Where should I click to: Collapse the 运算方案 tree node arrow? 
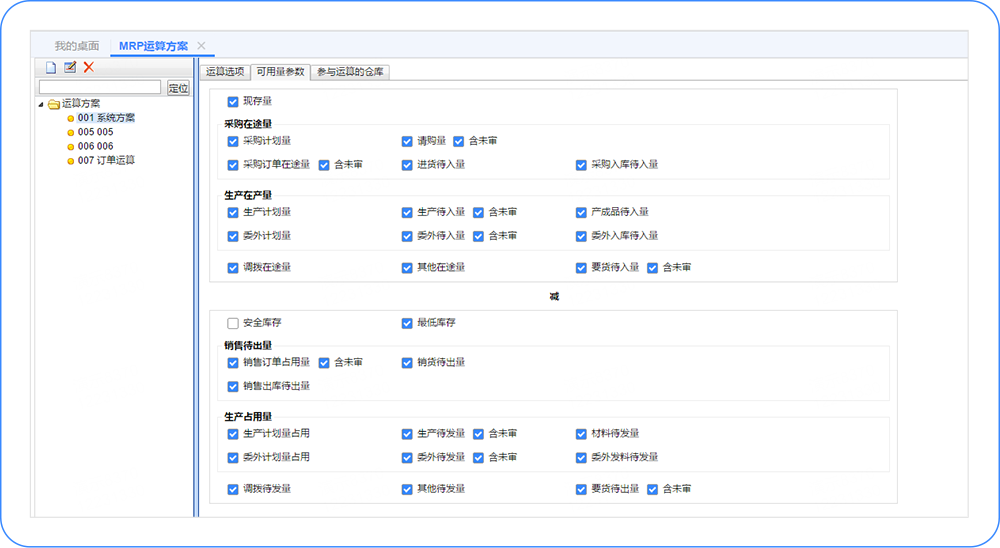coord(41,103)
